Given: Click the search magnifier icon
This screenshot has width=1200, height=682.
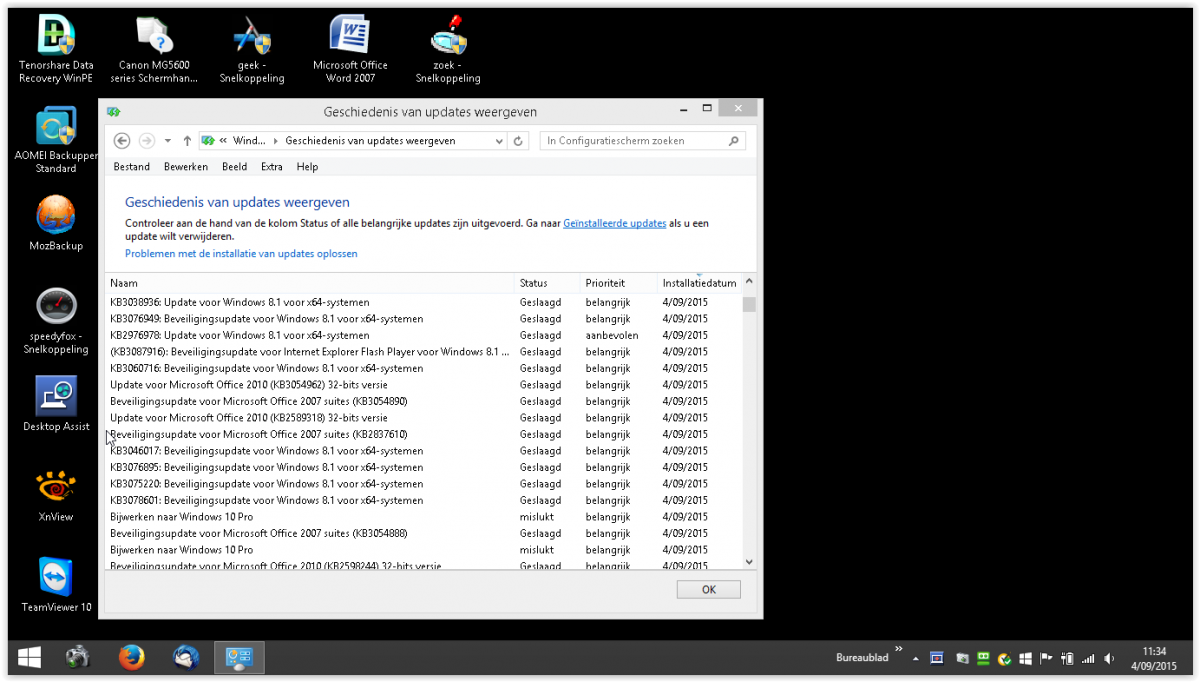Looking at the screenshot, I should click(x=735, y=141).
